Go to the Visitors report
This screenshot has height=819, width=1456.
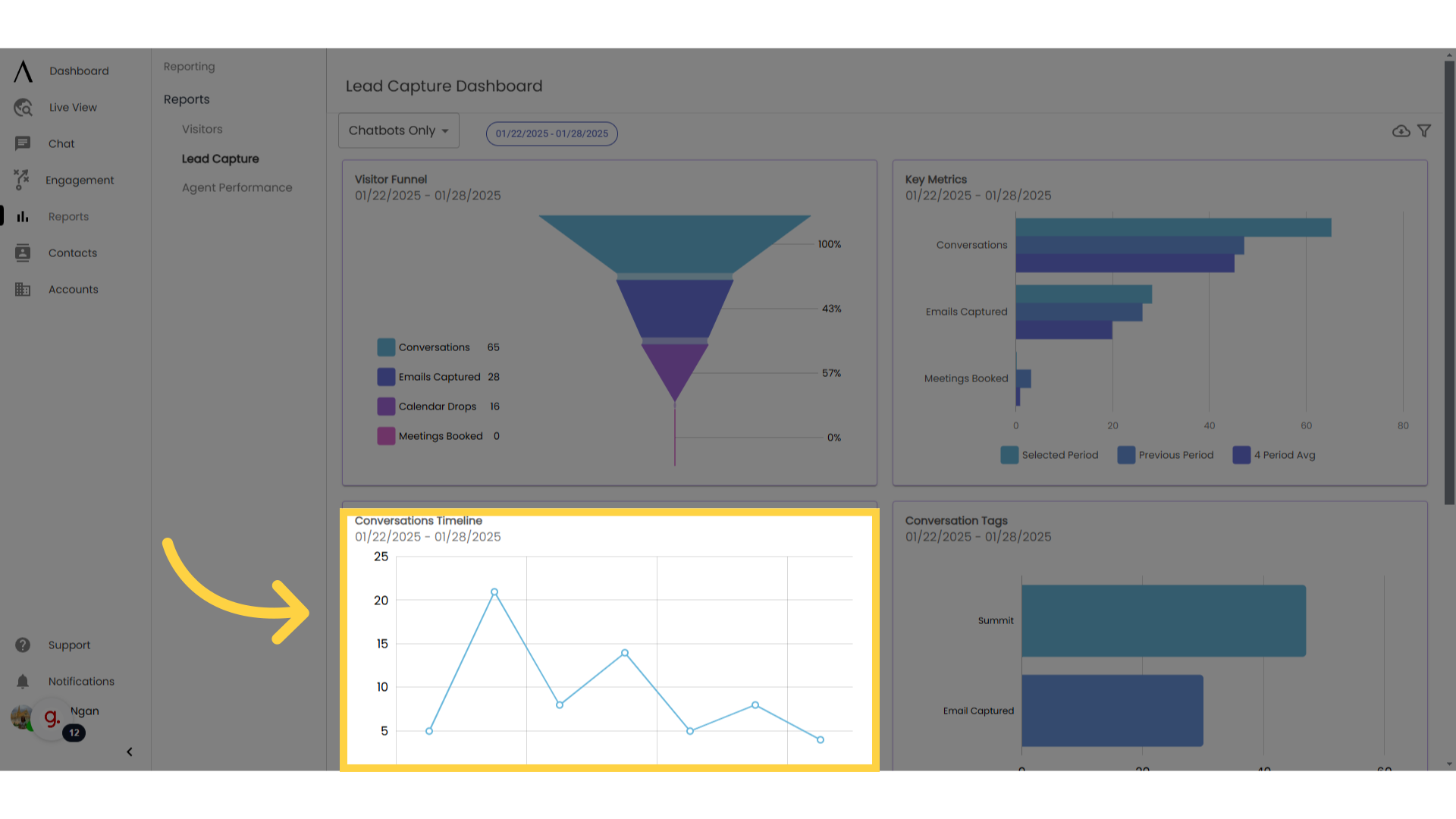point(202,130)
